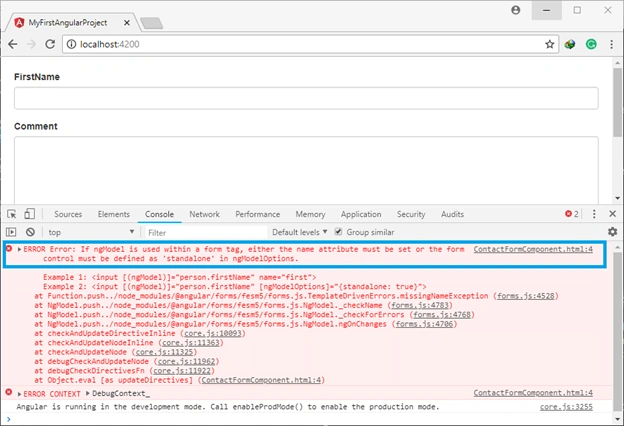Open ContactFormComponent.html:4 link on first error
The width and height of the screenshot is (624, 426).
533,249
